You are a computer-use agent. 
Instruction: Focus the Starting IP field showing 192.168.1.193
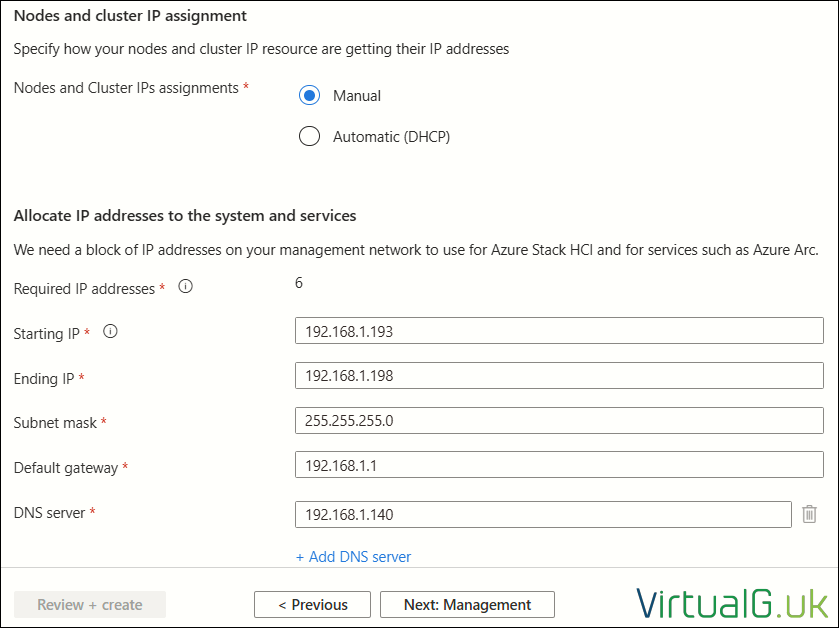(x=559, y=331)
